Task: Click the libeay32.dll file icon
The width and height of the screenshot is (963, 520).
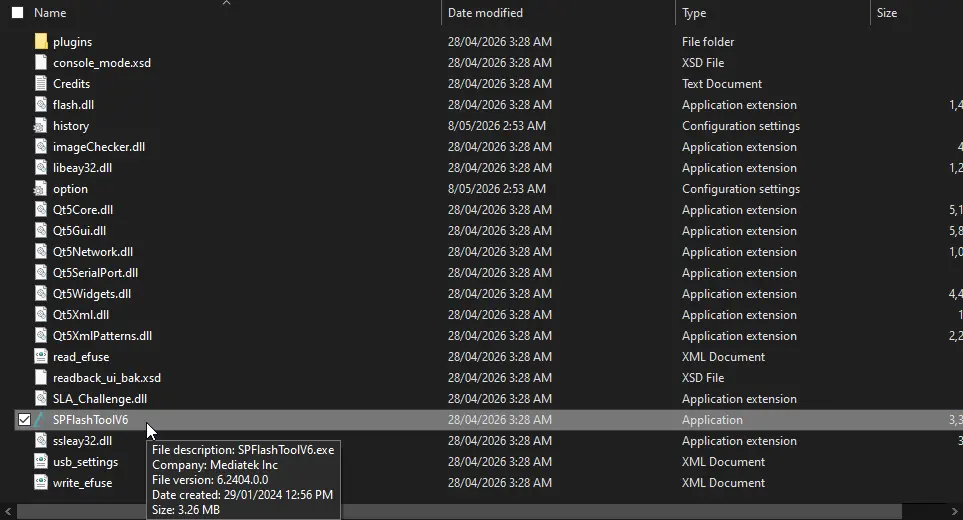Action: coord(41,168)
